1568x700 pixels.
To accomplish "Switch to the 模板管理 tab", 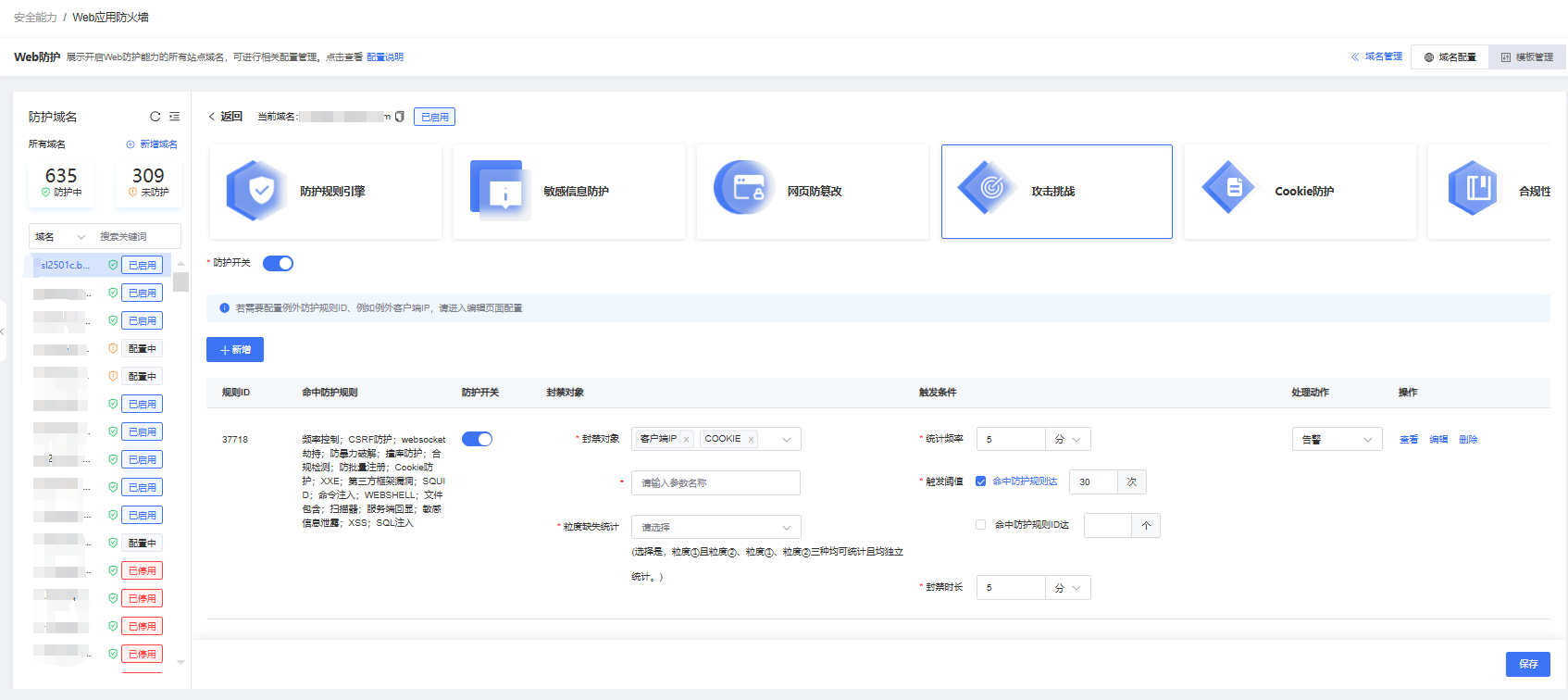I will (x=1527, y=57).
